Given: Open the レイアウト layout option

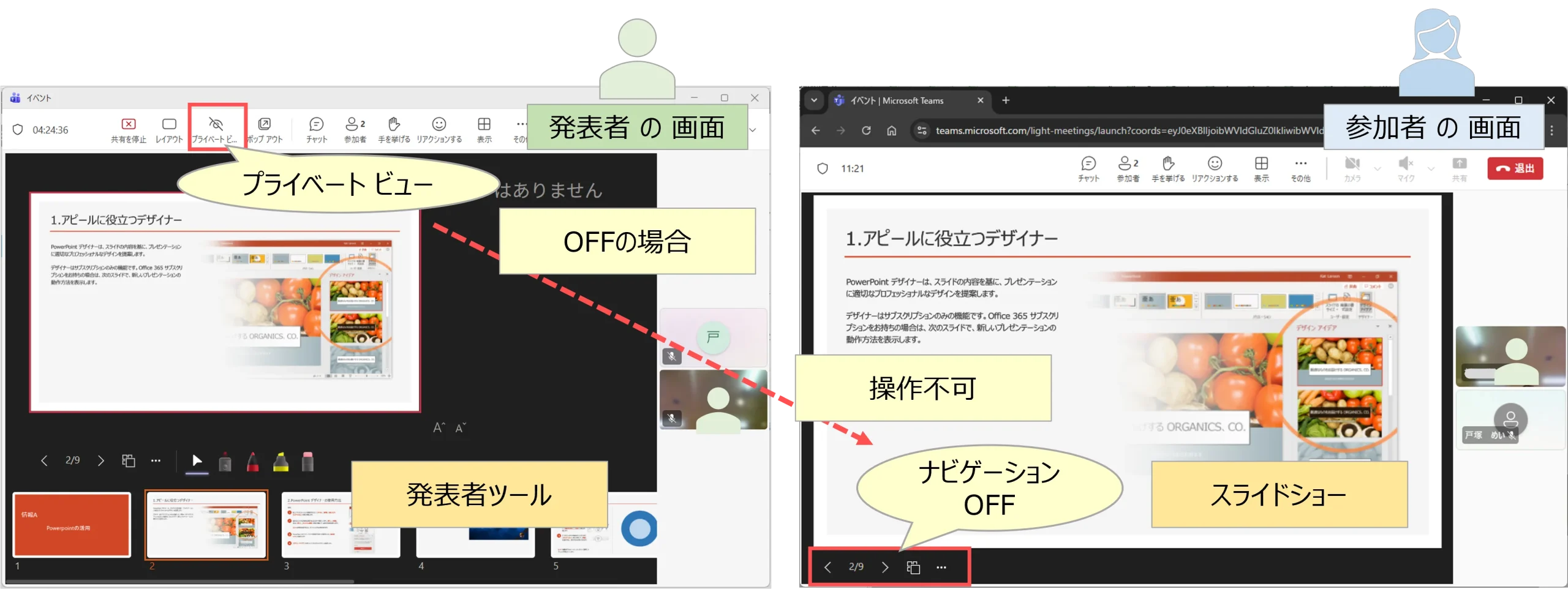Looking at the screenshot, I should tap(169, 130).
